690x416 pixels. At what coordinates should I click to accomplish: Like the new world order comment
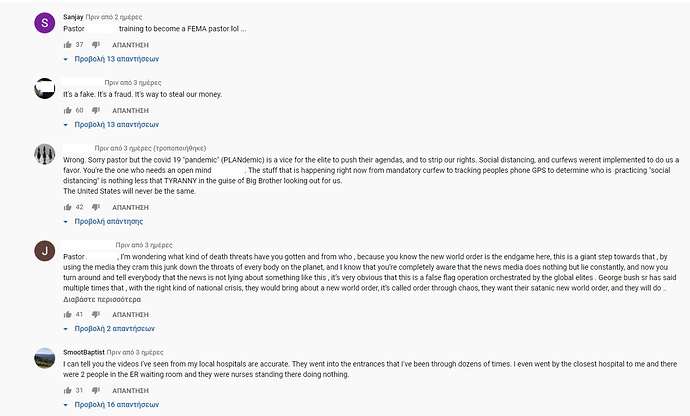pyautogui.click(x=67, y=314)
